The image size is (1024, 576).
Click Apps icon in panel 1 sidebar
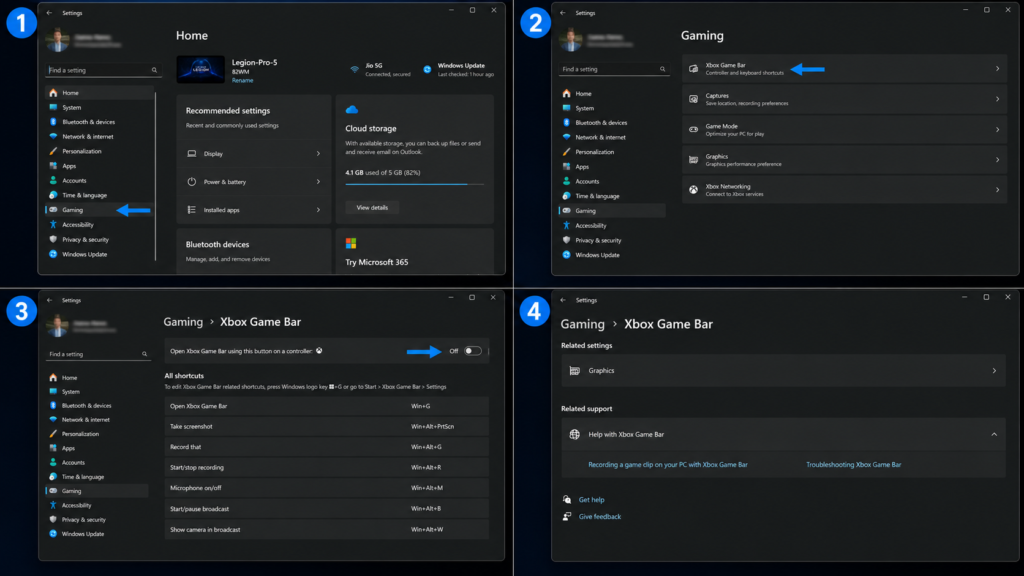pyautogui.click(x=54, y=166)
